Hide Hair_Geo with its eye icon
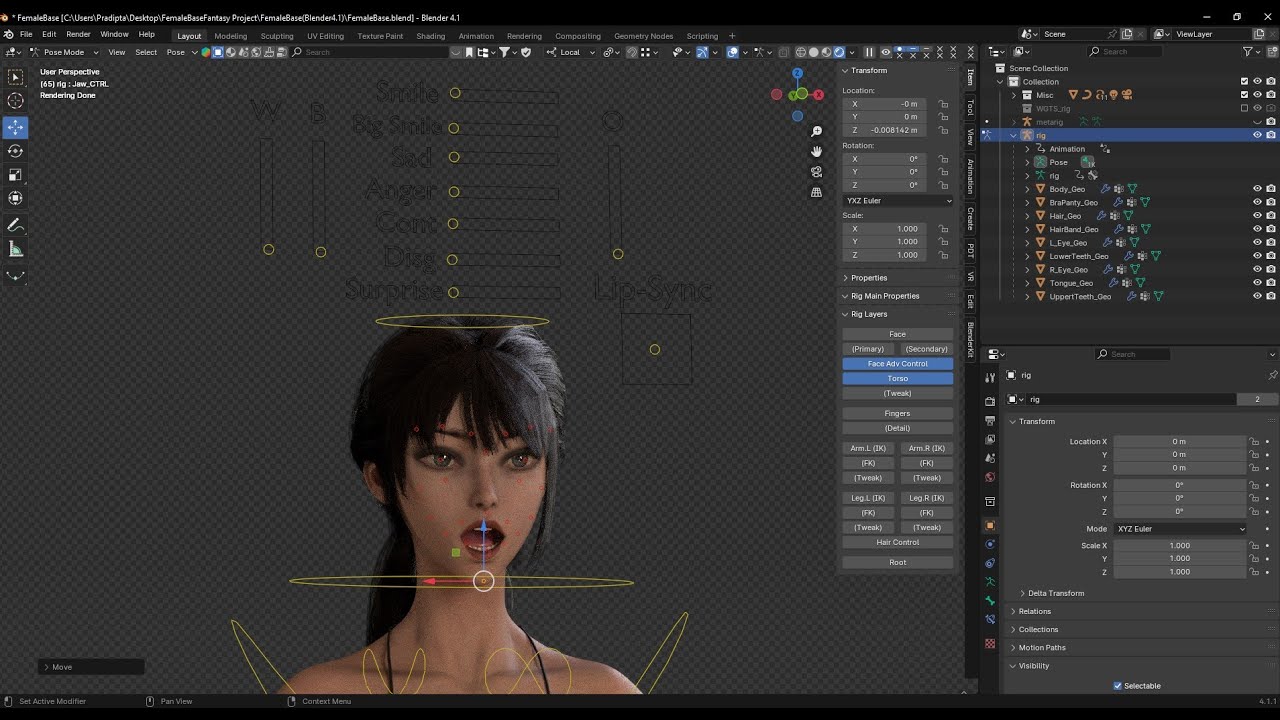This screenshot has height=720, width=1280. click(1257, 216)
